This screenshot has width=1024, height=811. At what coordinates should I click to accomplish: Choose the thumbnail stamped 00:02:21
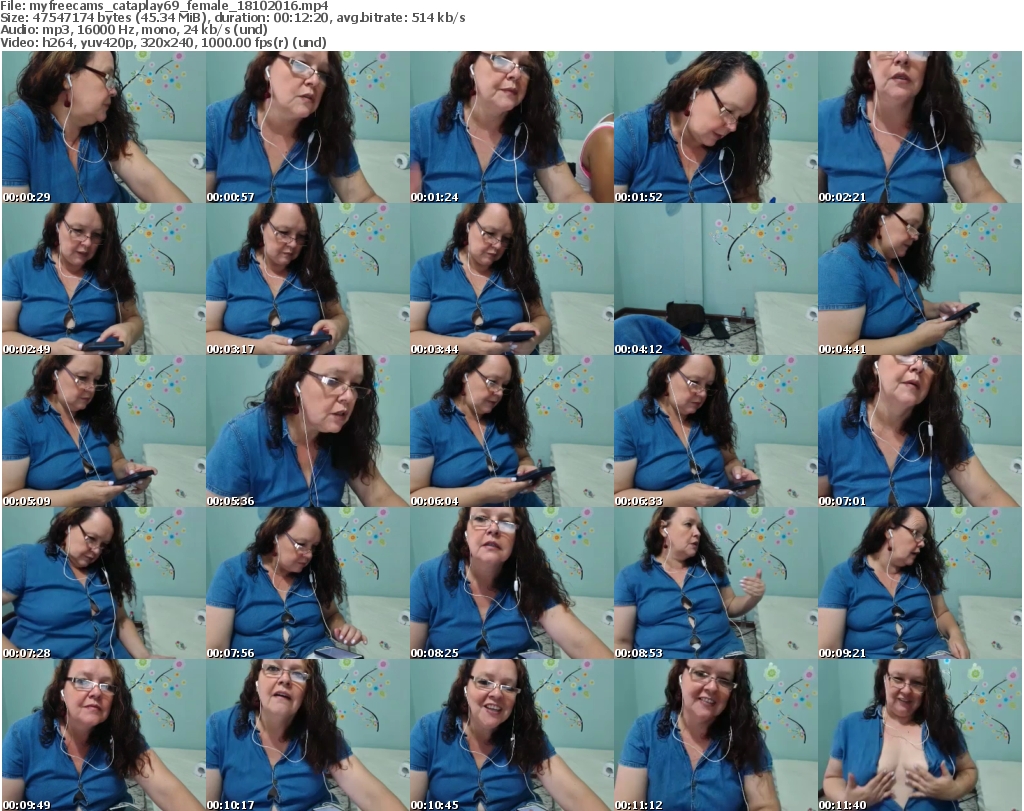pyautogui.click(x=920, y=127)
